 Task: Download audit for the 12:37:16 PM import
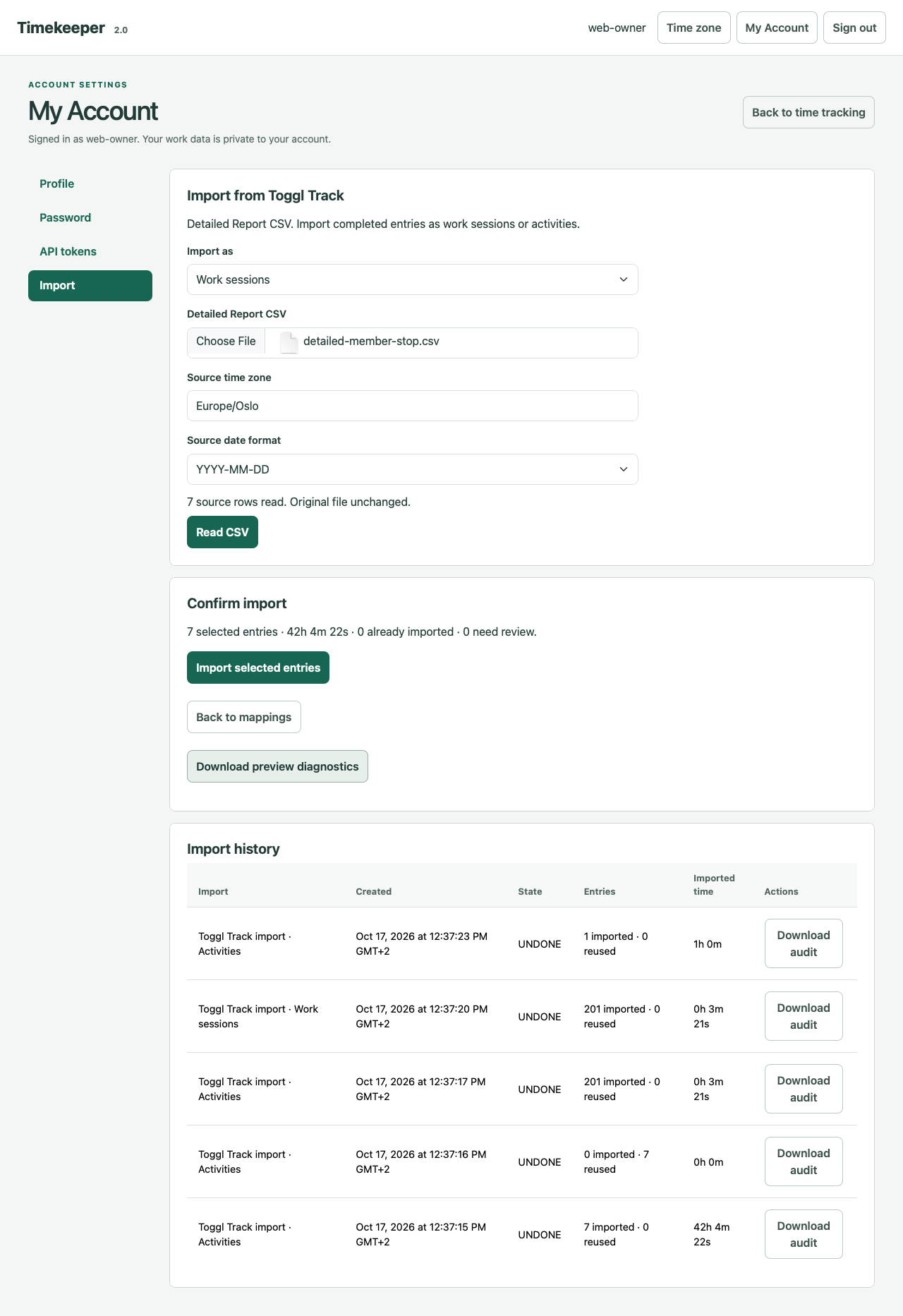(804, 1161)
